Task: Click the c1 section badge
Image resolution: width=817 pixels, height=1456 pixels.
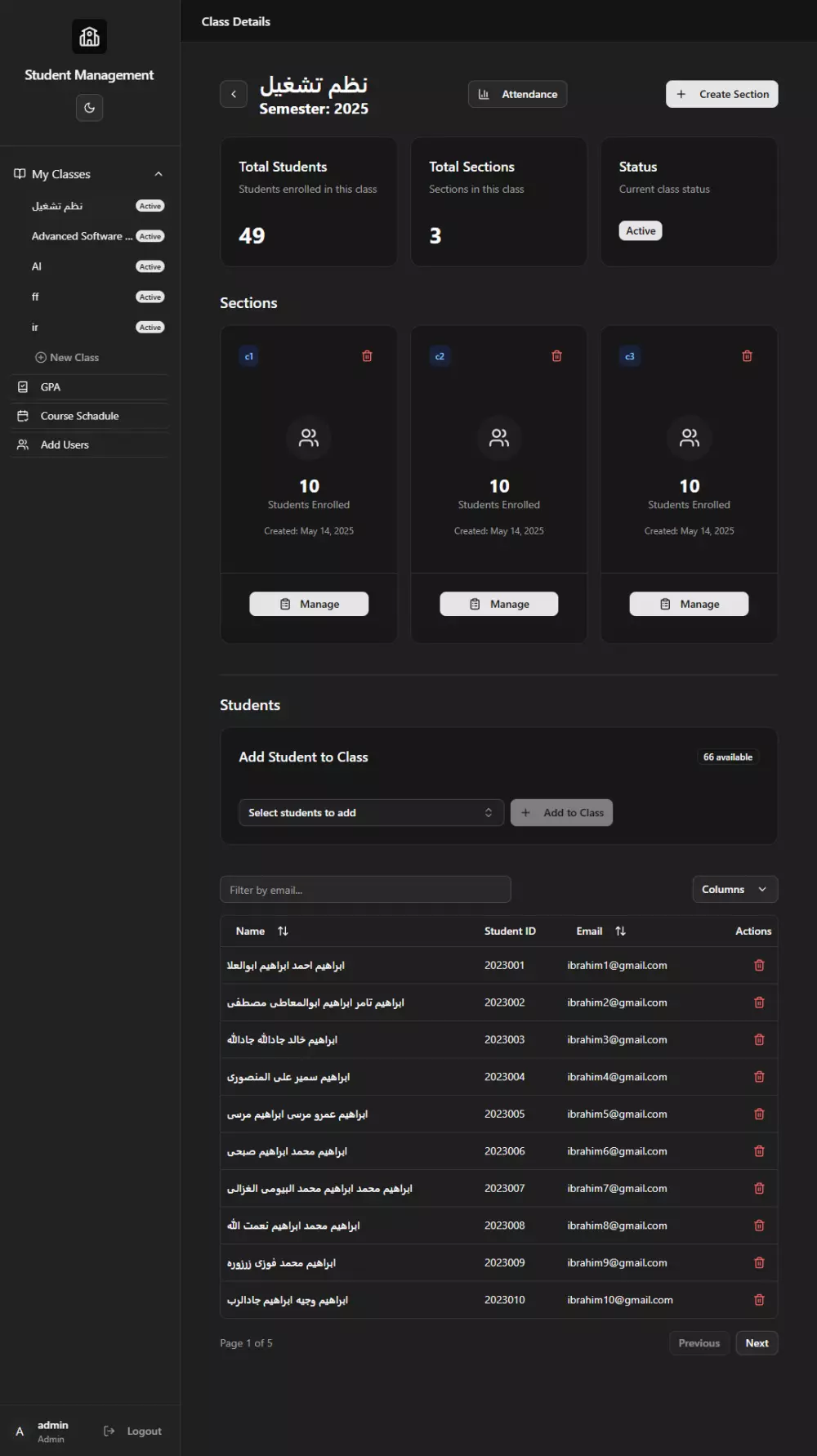Action: click(249, 356)
